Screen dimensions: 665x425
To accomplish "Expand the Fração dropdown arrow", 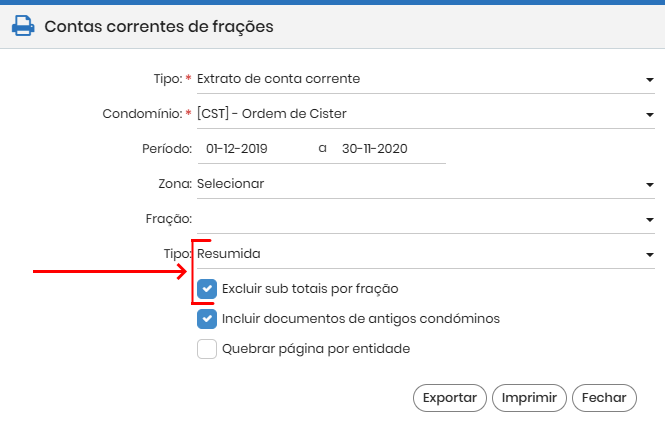I will tap(649, 220).
